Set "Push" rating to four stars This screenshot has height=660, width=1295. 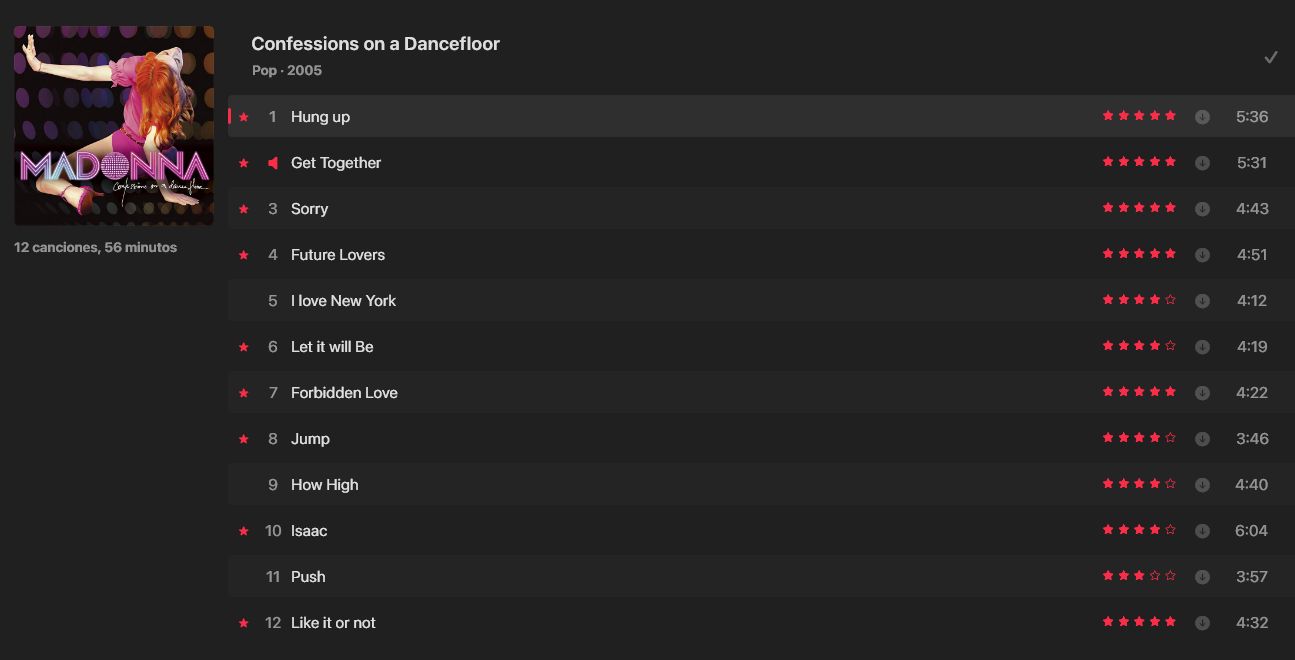click(x=1155, y=576)
